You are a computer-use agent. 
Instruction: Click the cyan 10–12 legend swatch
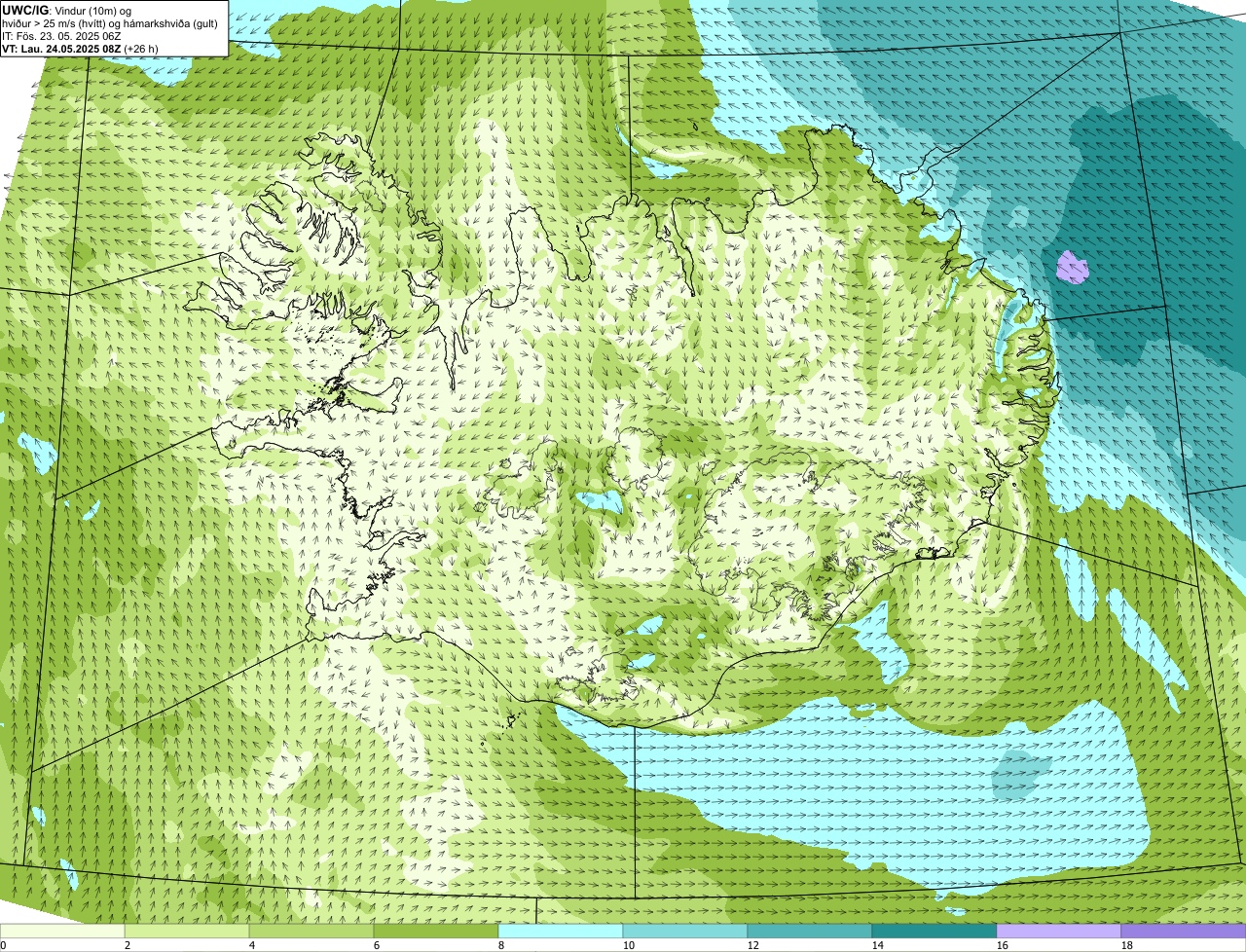[685, 932]
